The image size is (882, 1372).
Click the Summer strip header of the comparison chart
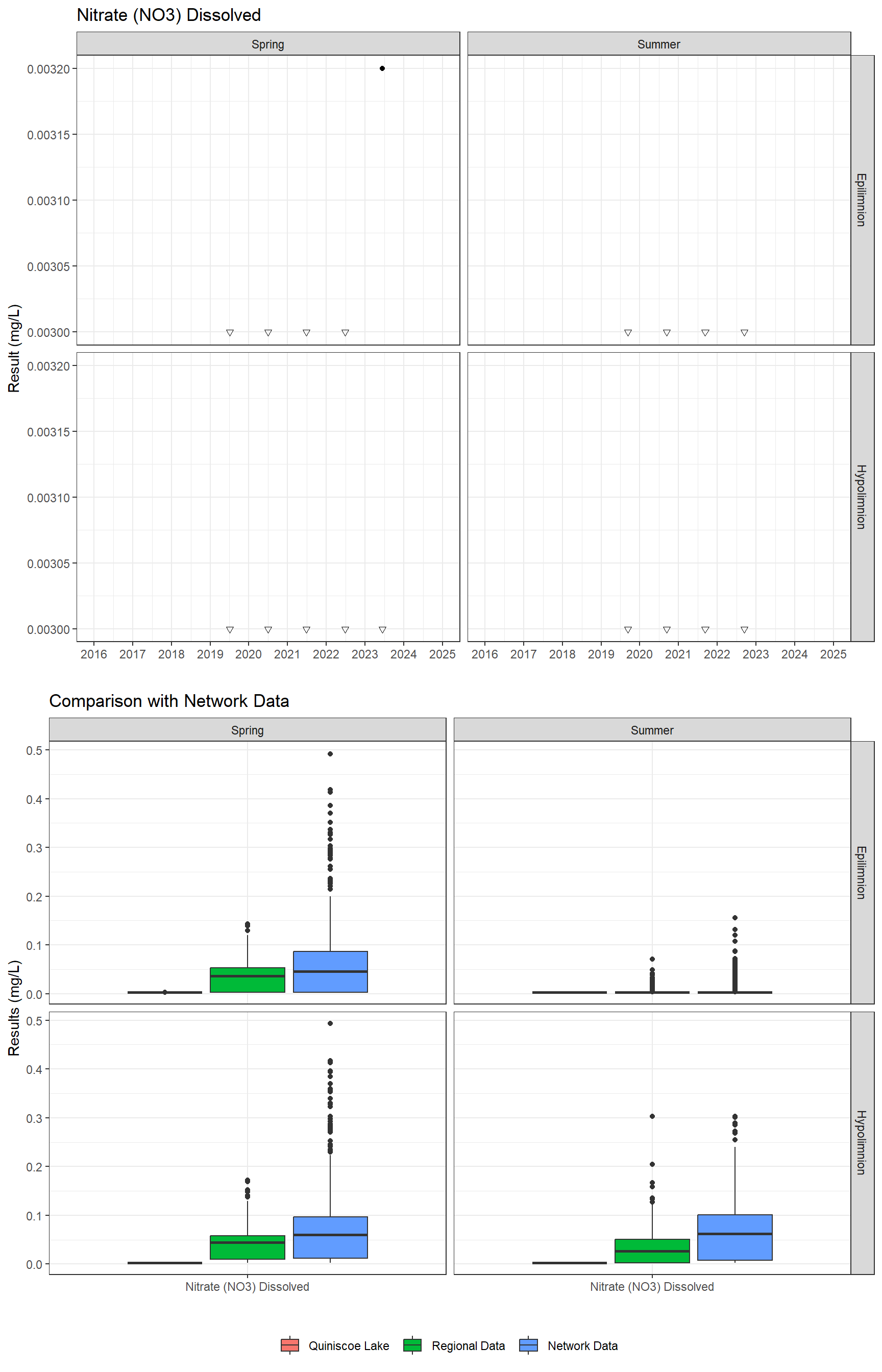[x=652, y=730]
